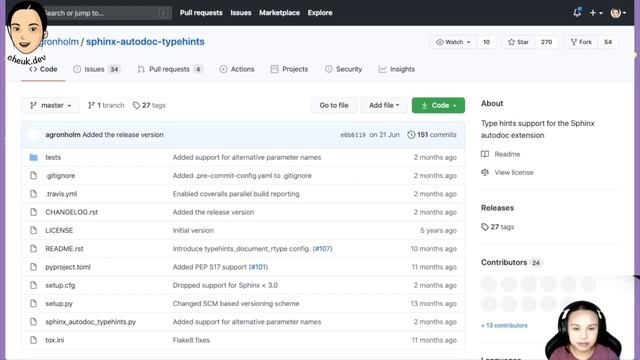
Task: Expand the master branch dropdown
Action: pos(50,105)
